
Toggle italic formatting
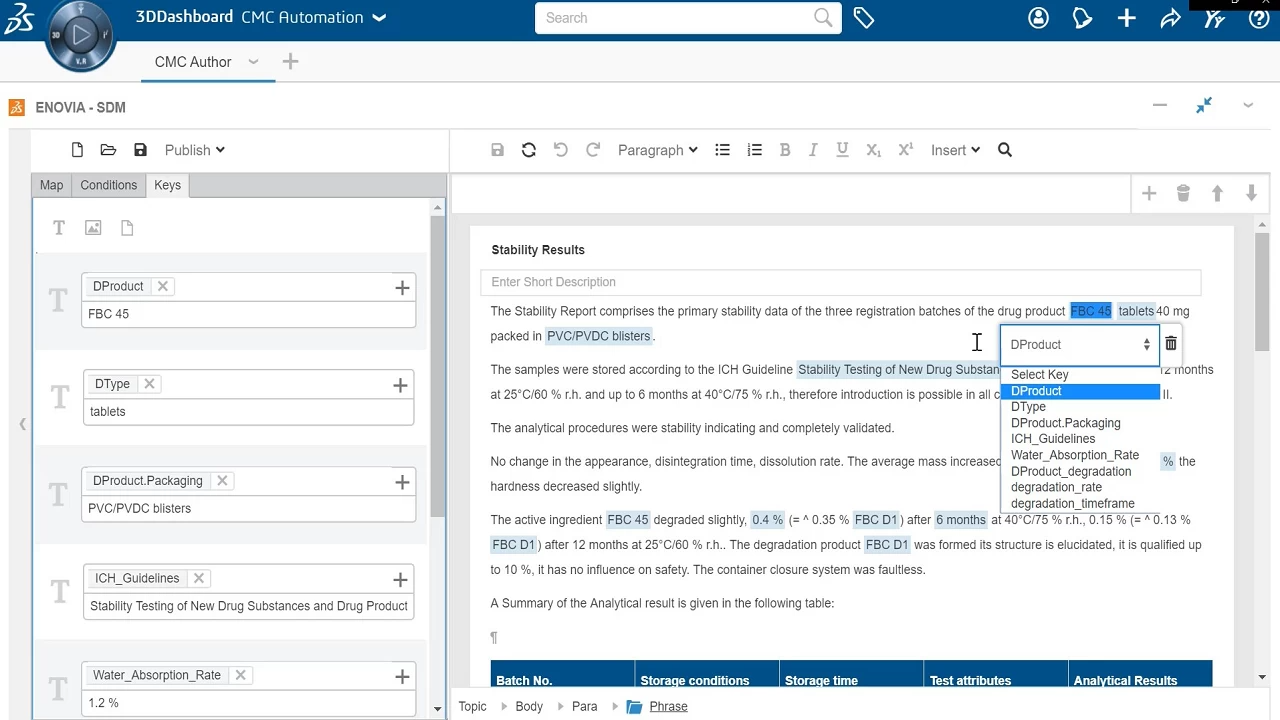pyautogui.click(x=813, y=150)
